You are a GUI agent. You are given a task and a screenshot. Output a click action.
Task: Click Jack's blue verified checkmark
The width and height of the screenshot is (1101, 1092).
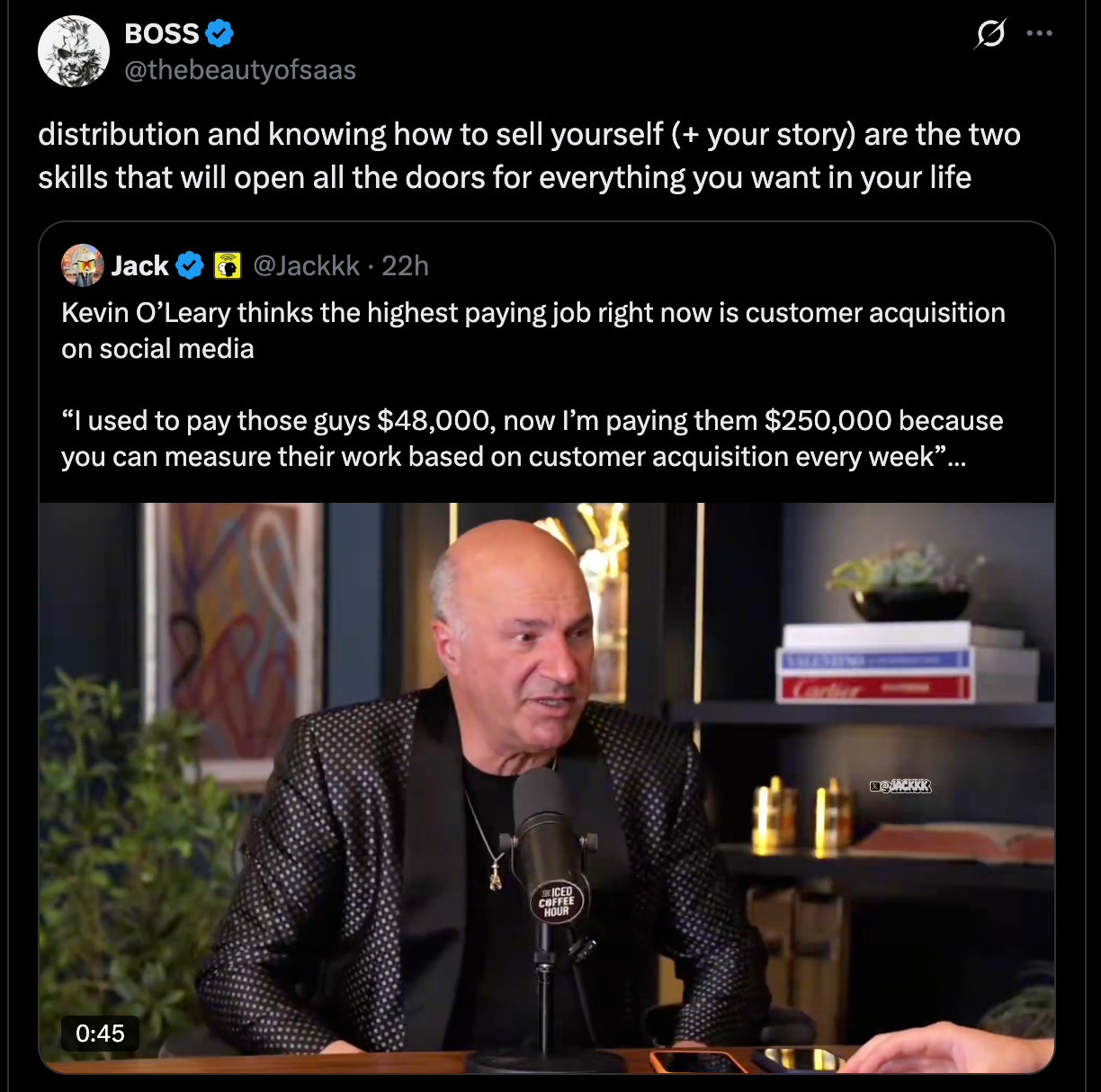pyautogui.click(x=189, y=265)
